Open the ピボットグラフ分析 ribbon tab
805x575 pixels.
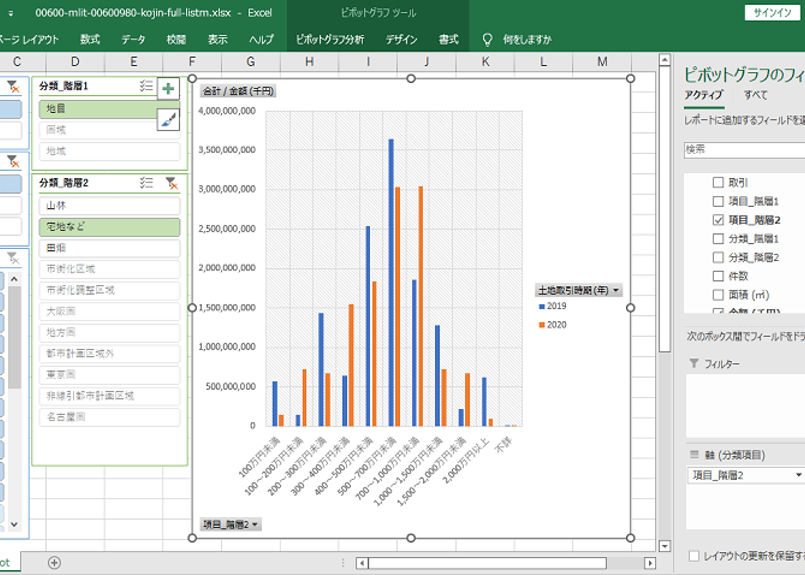(x=330, y=40)
